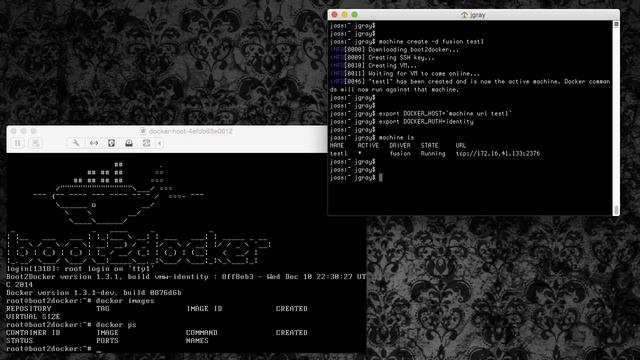This screenshot has width=640, height=360.
Task: Collapse the device icons with chevron arrow
Action: 160,143
